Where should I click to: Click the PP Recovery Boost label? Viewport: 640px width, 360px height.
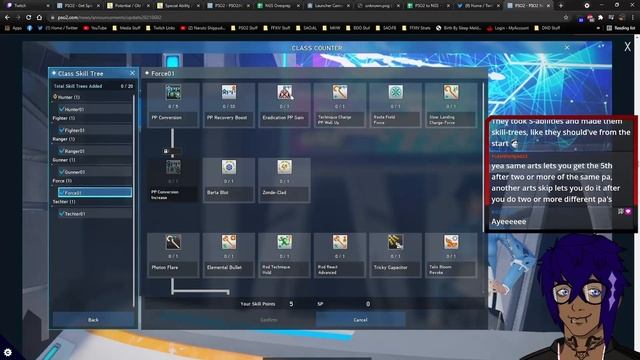tap(227, 118)
